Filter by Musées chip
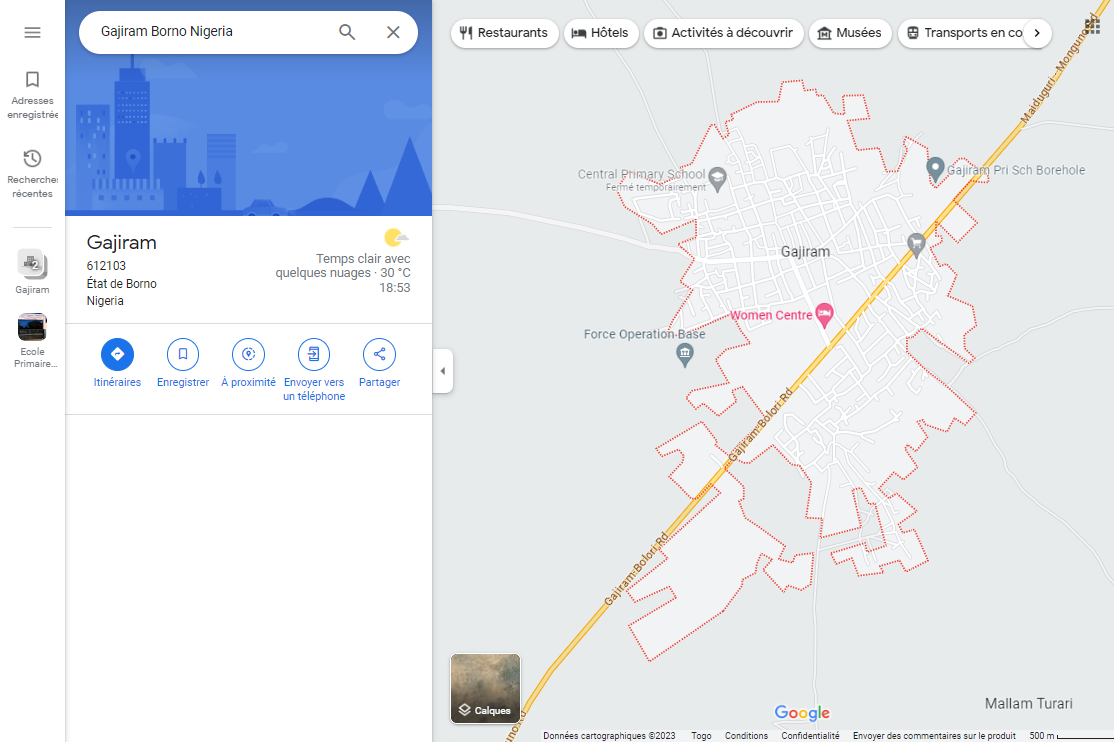Viewport: 1114px width, 742px height. [849, 33]
